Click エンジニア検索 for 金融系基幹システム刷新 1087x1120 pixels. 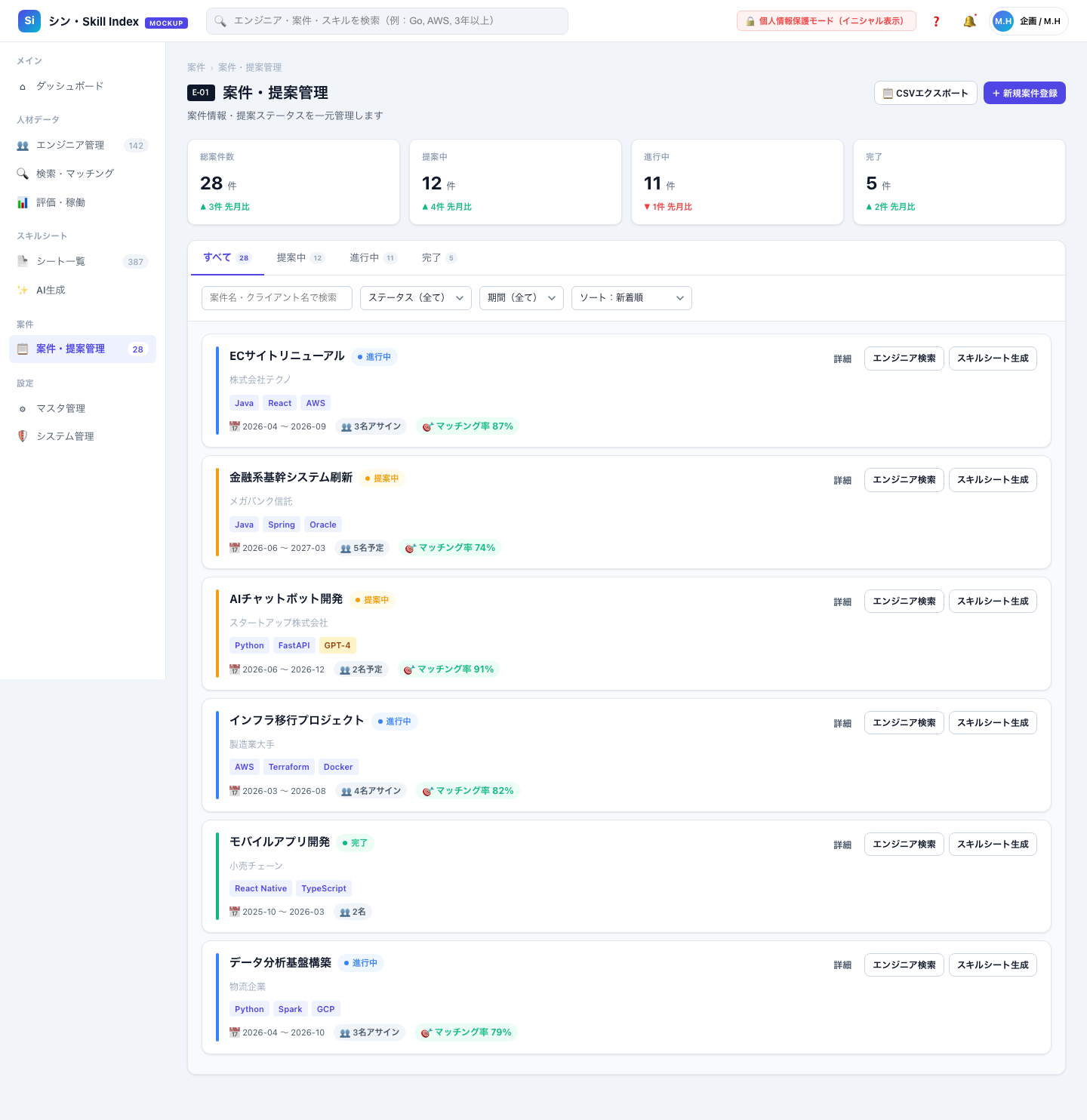click(x=904, y=480)
